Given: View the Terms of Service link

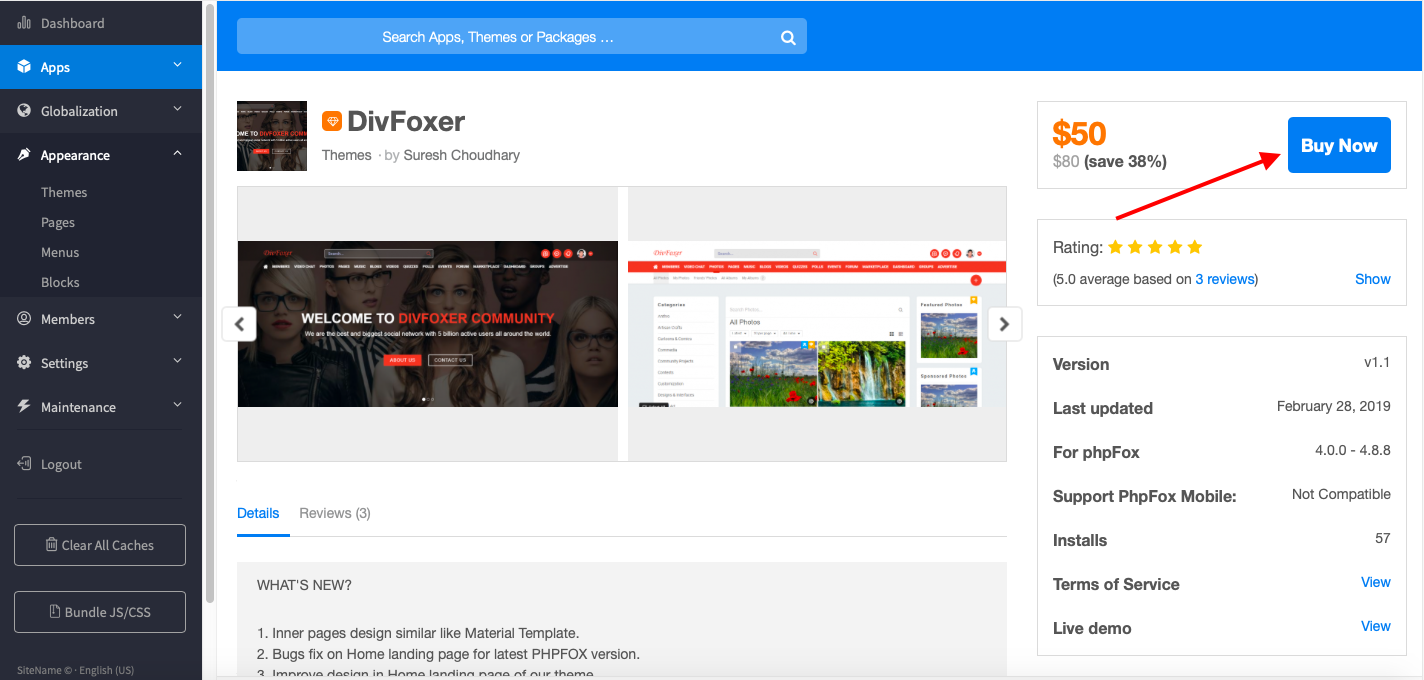Looking at the screenshot, I should click(1376, 582).
